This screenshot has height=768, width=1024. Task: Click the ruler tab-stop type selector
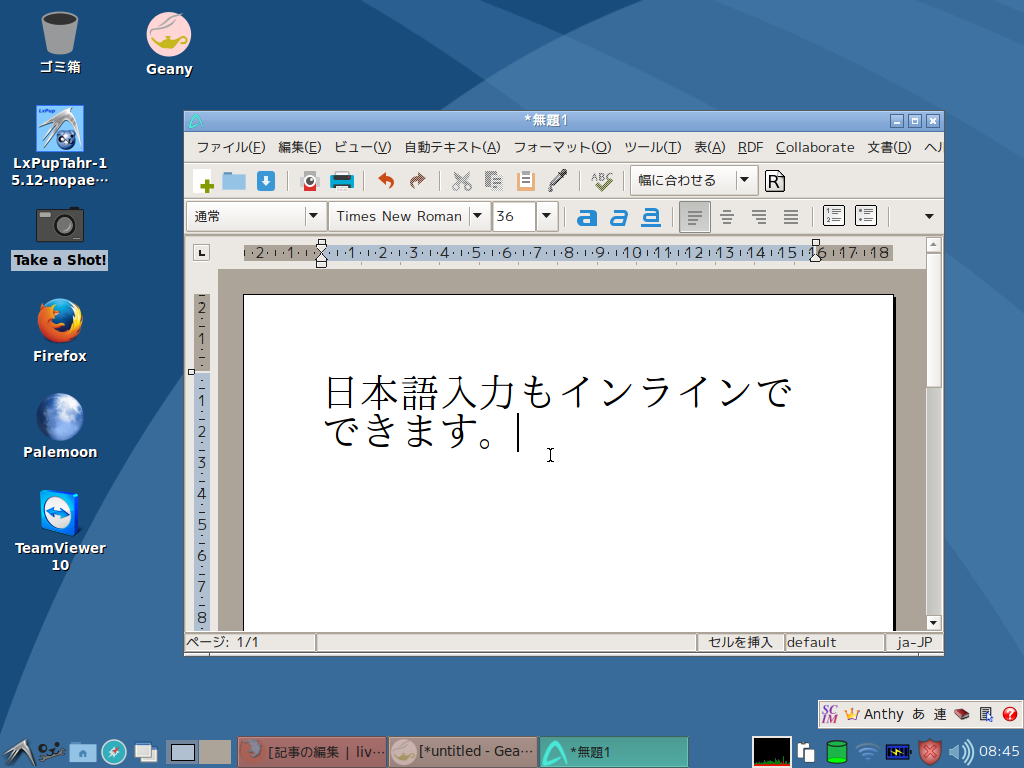click(201, 253)
